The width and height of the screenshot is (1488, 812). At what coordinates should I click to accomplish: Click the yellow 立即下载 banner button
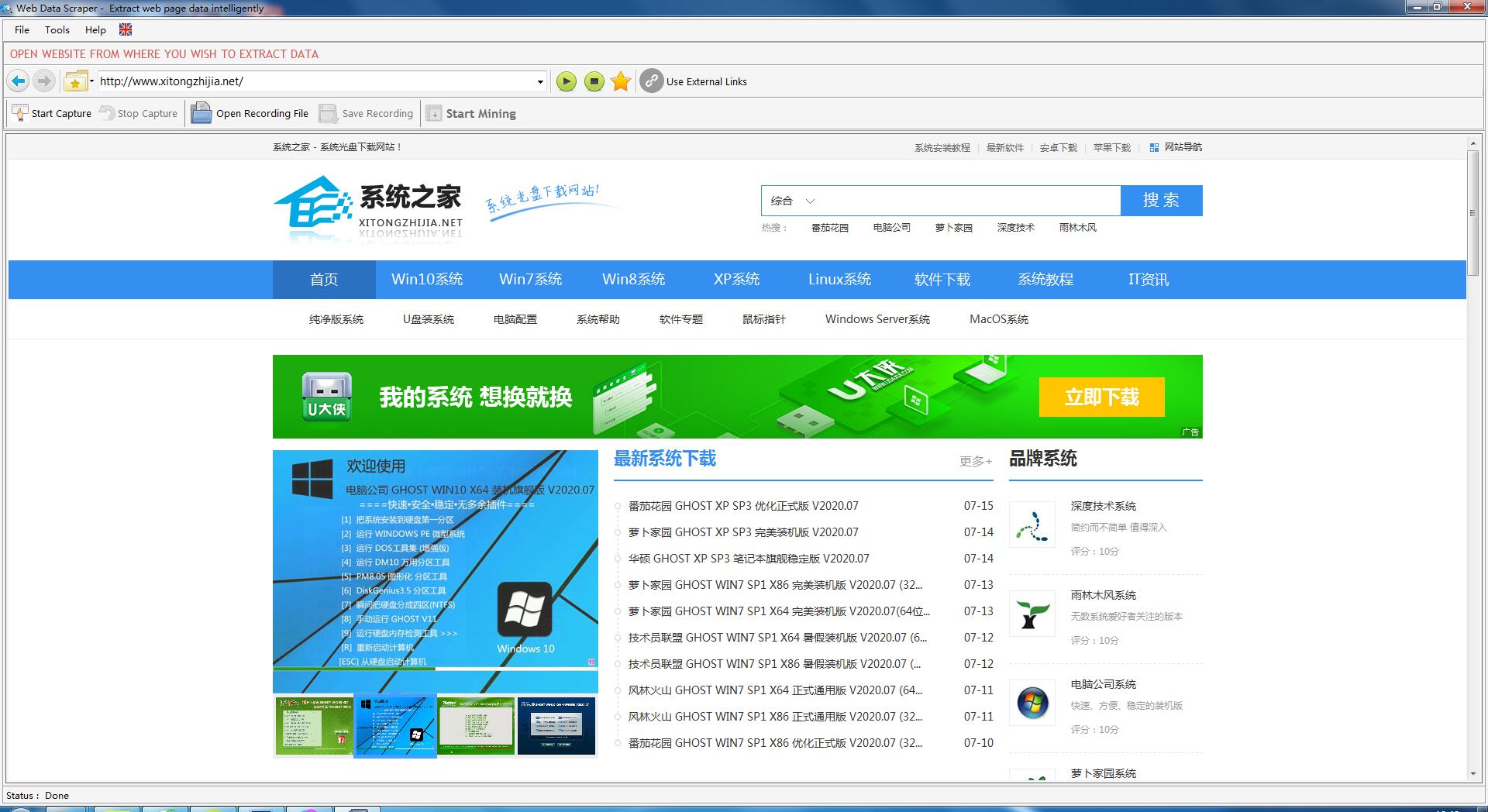pyautogui.click(x=1101, y=397)
